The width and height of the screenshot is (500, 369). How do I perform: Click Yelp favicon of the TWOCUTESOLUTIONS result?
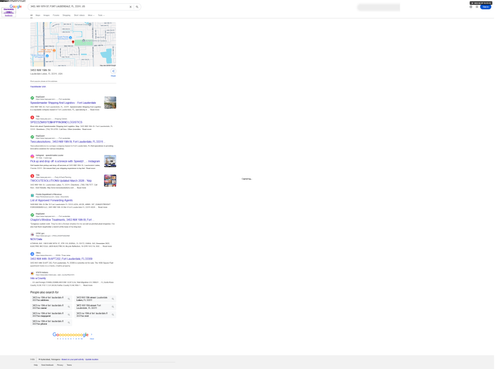[32, 176]
